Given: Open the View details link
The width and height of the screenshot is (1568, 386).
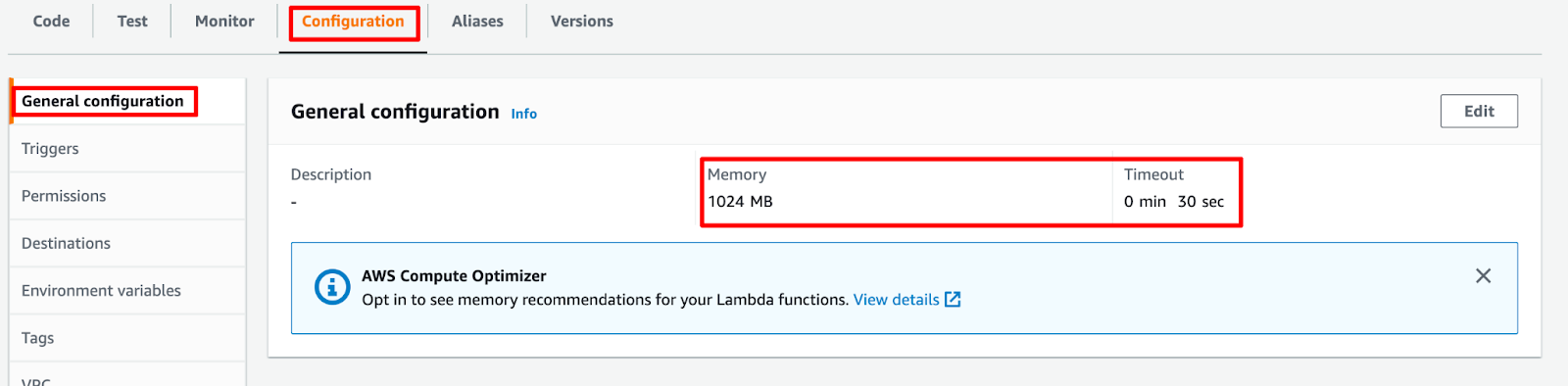Looking at the screenshot, I should [896, 300].
